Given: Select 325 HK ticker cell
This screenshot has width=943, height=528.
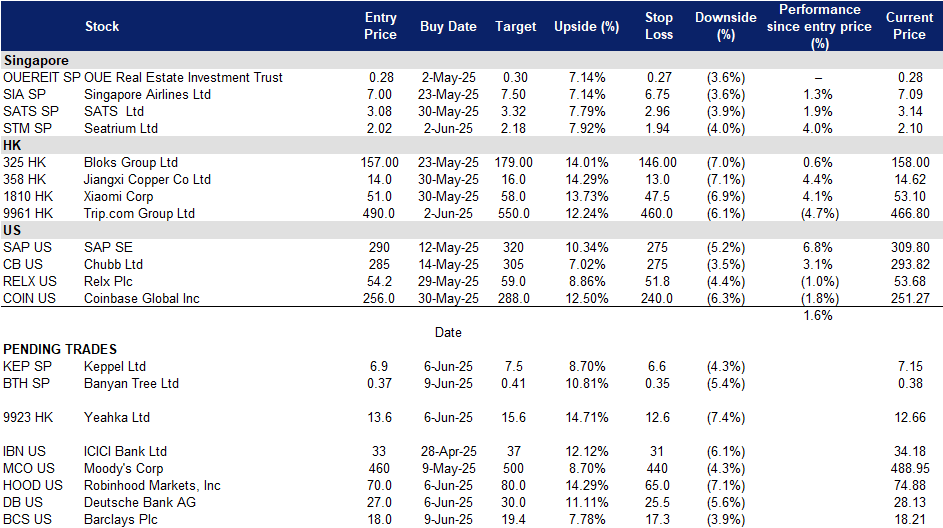Looking at the screenshot, I should [x=24, y=162].
